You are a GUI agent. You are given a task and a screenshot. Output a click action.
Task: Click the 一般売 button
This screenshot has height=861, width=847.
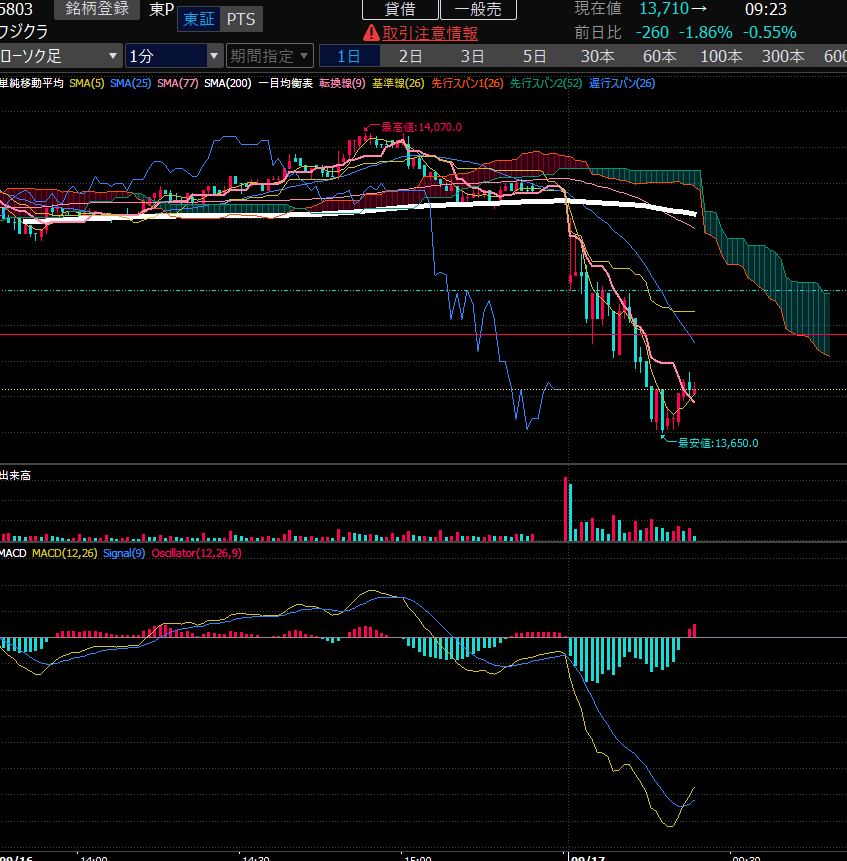[x=478, y=9]
